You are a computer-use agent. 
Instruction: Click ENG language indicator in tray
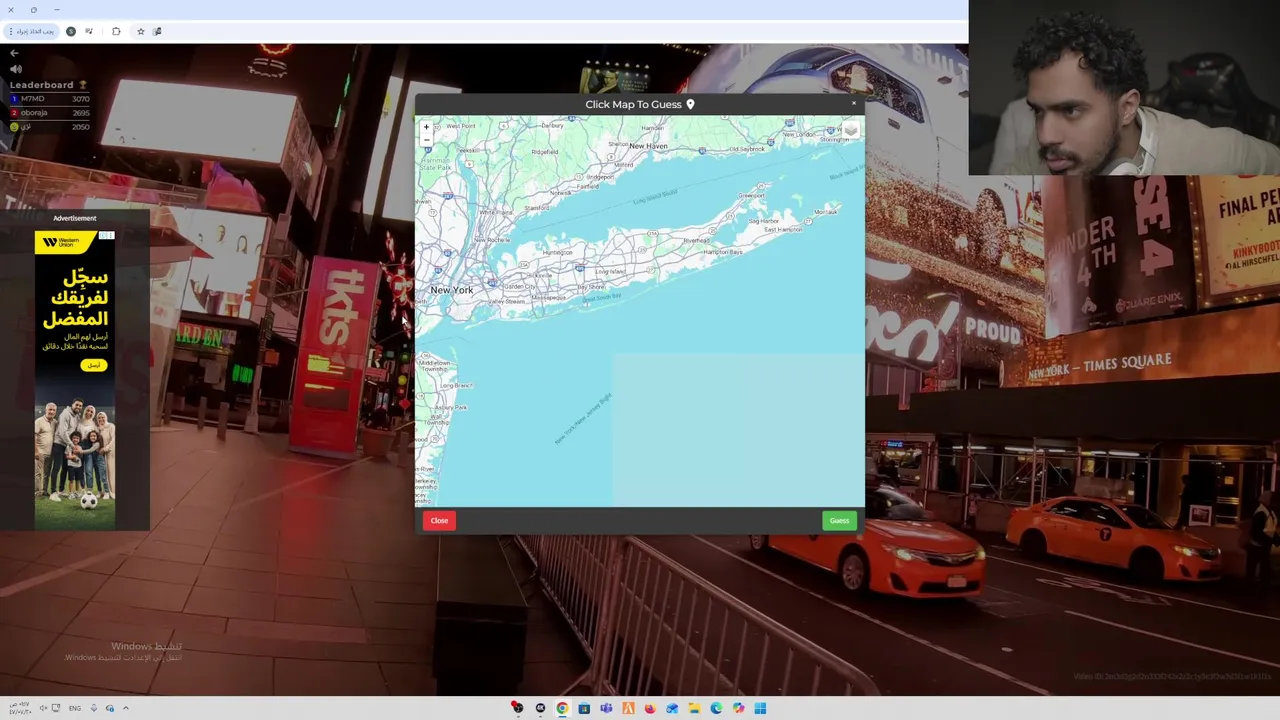pos(75,708)
